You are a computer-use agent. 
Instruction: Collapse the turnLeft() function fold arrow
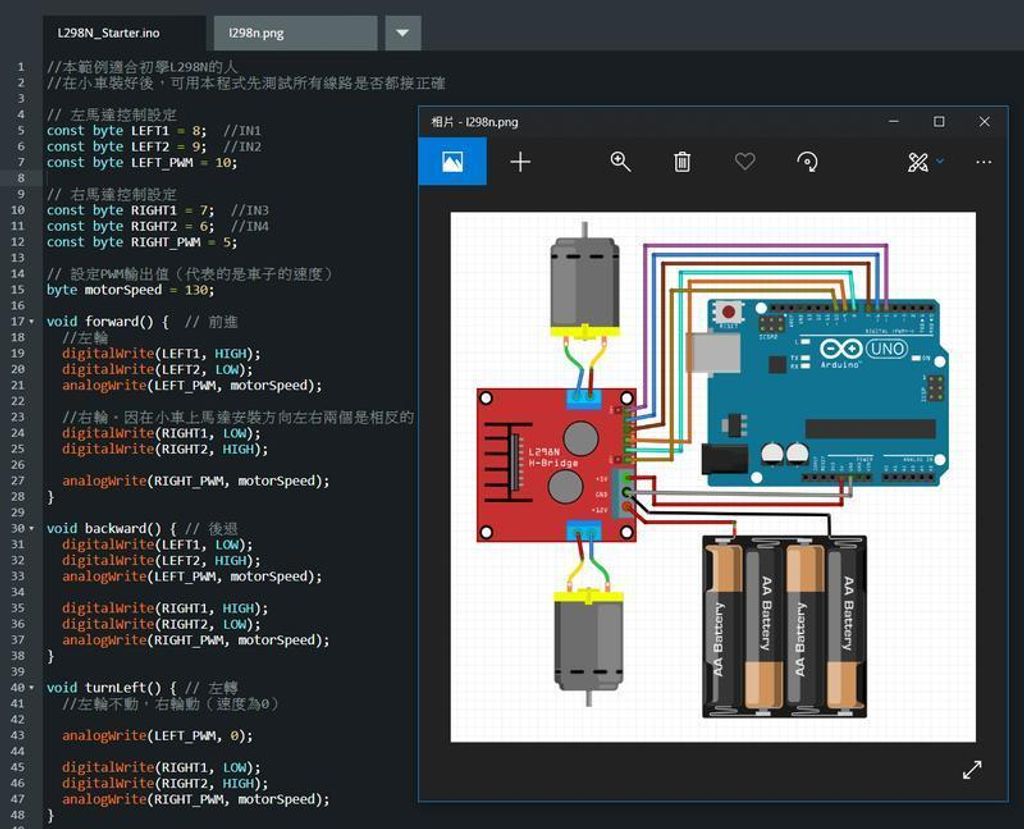coord(31,688)
